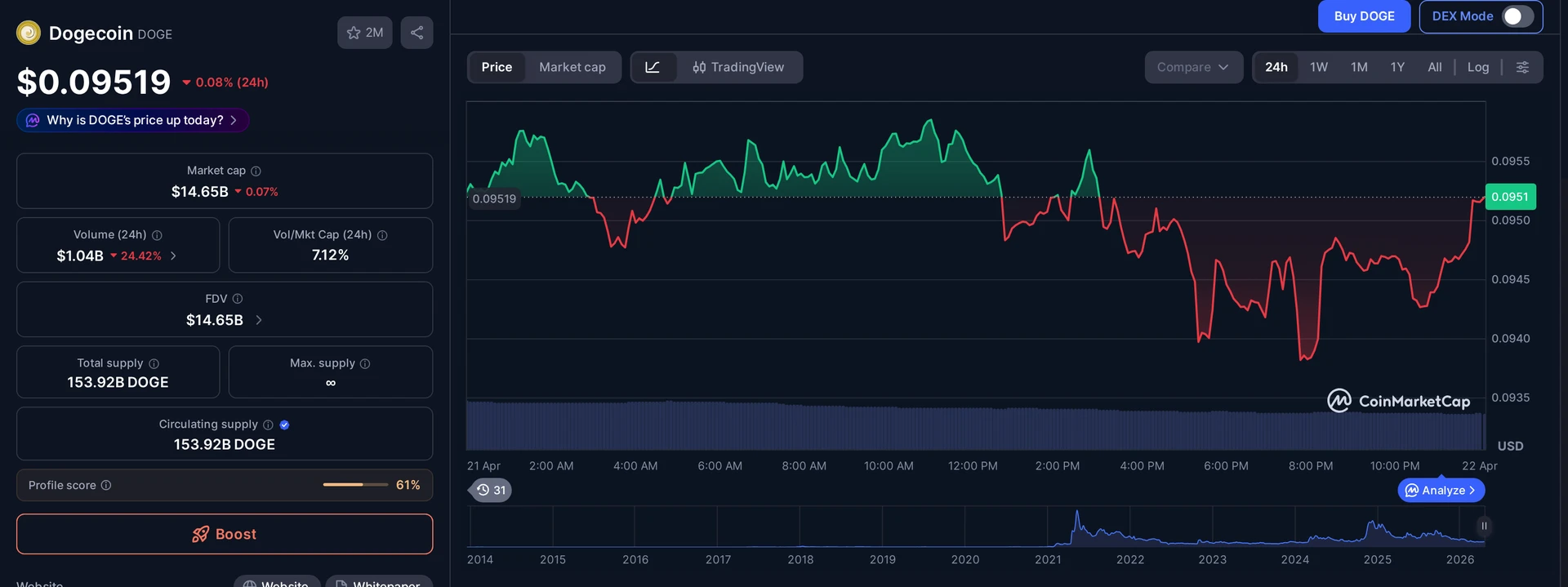Click the Boost button

225,534
